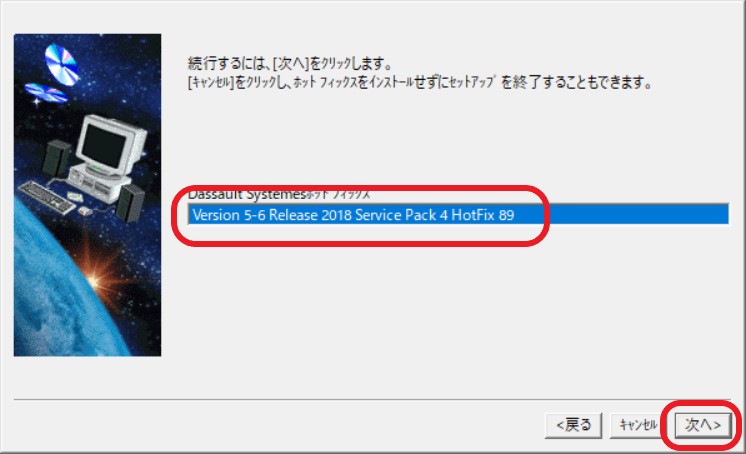
Task: Click the キャンセル button
Action: [638, 424]
